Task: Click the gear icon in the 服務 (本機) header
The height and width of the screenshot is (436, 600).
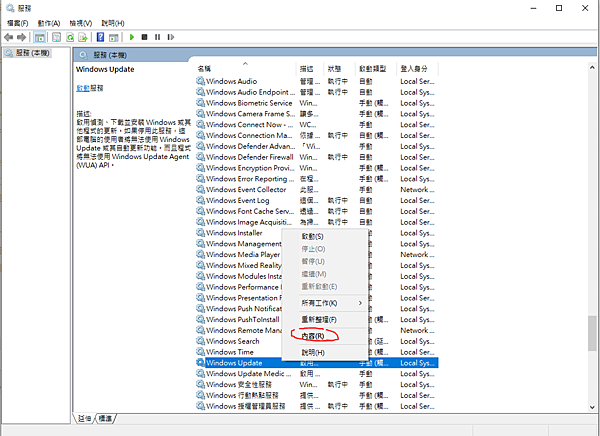Action: coord(83,55)
